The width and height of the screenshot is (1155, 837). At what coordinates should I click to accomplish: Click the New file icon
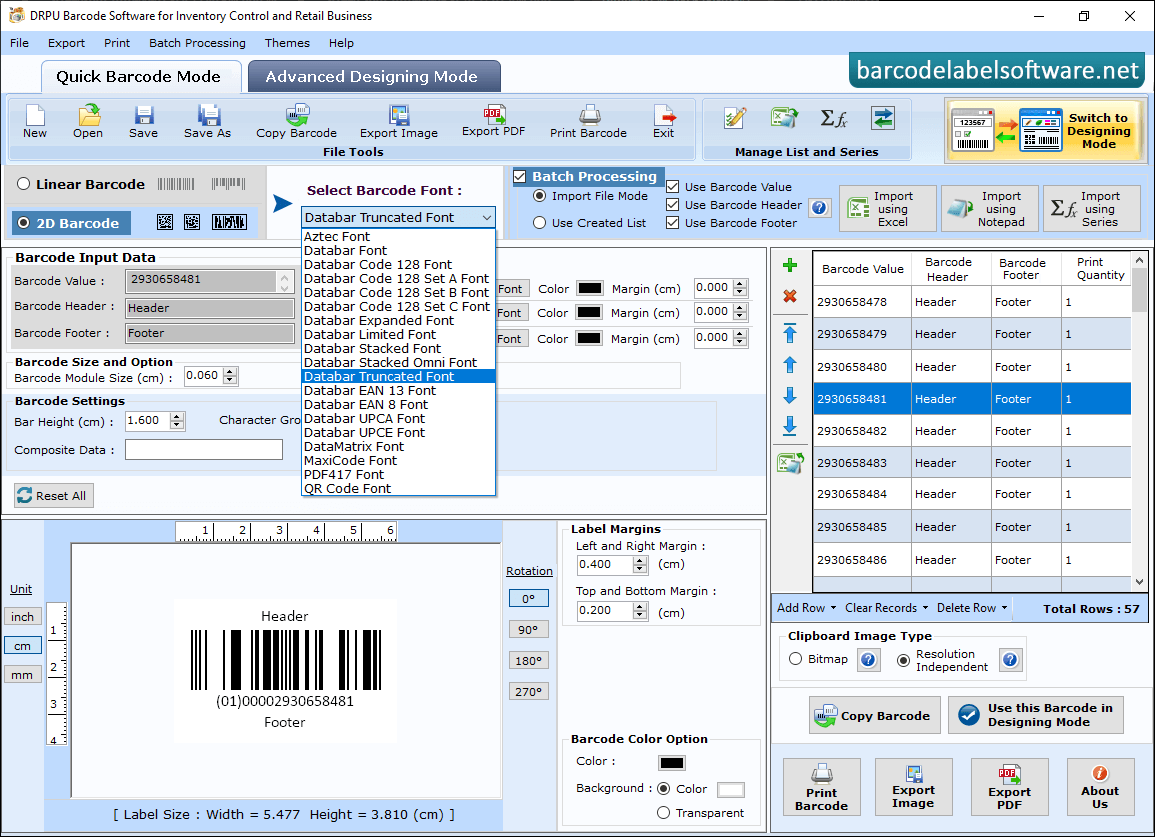tap(35, 116)
